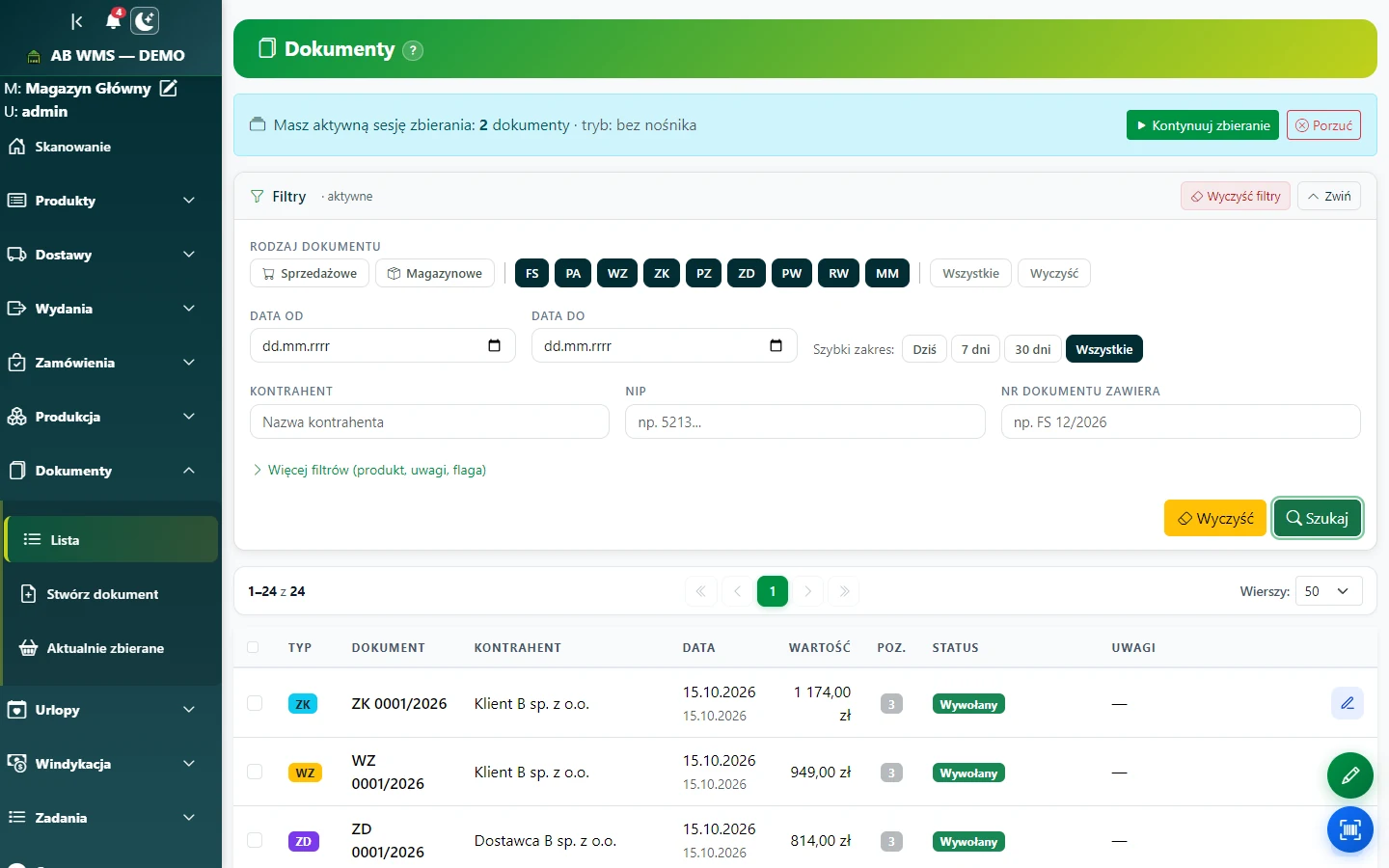Tick the checkbox for ZK 0001/2026

(255, 704)
